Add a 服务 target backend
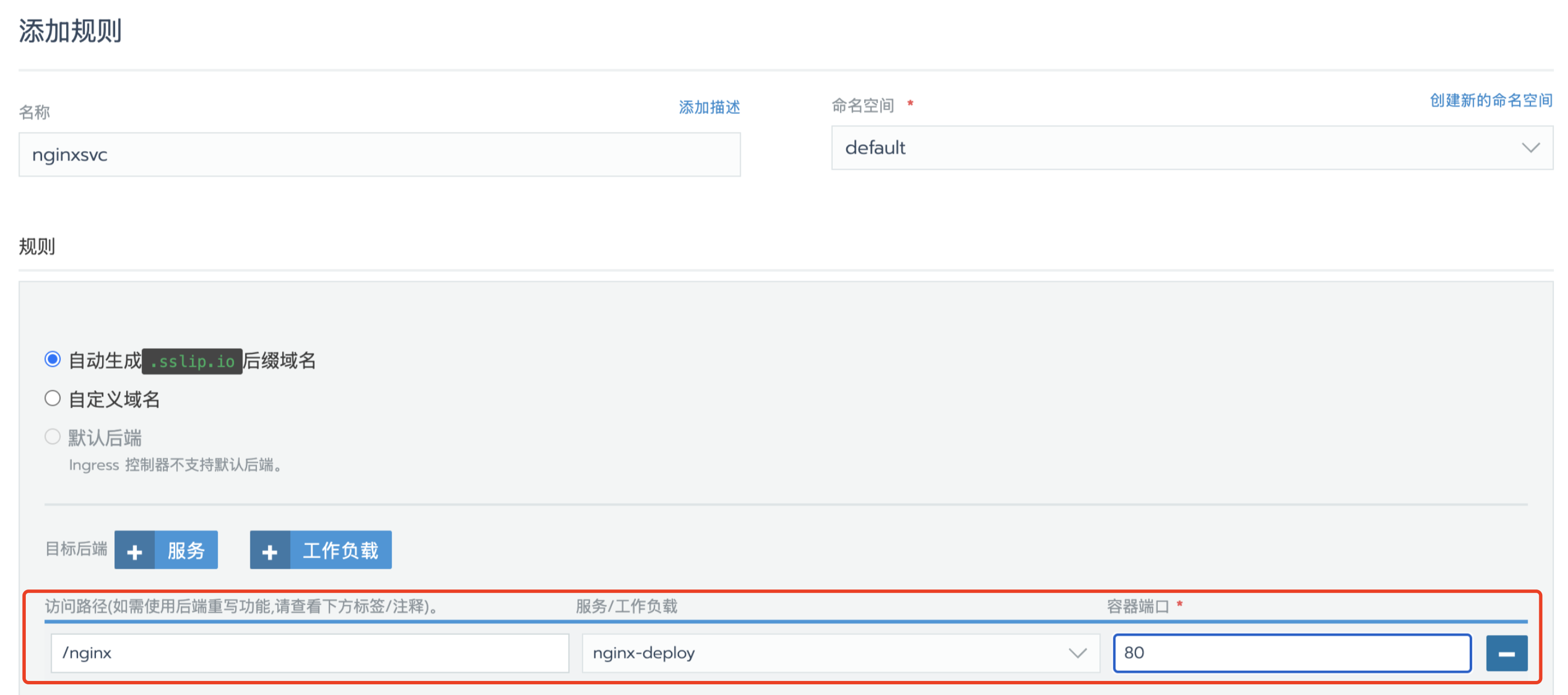The image size is (1568, 695). [x=186, y=551]
